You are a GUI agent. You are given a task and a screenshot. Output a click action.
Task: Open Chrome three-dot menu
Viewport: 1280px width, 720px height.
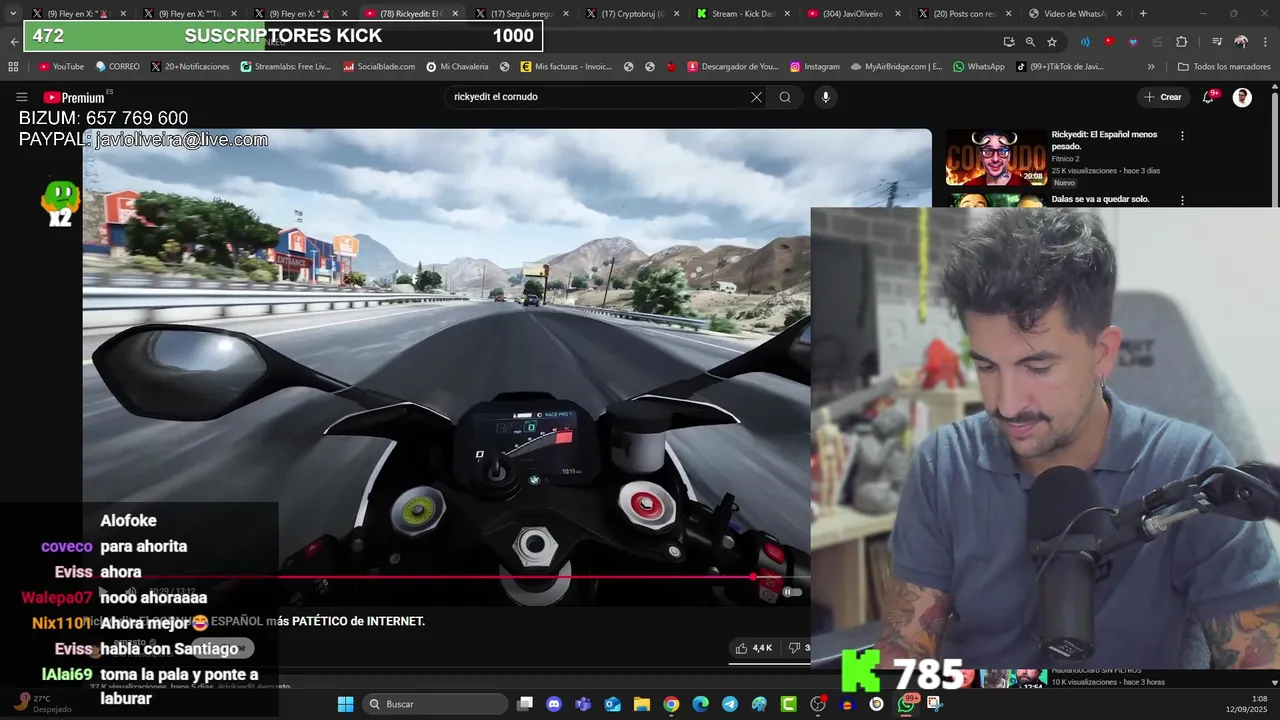tap(1265, 42)
